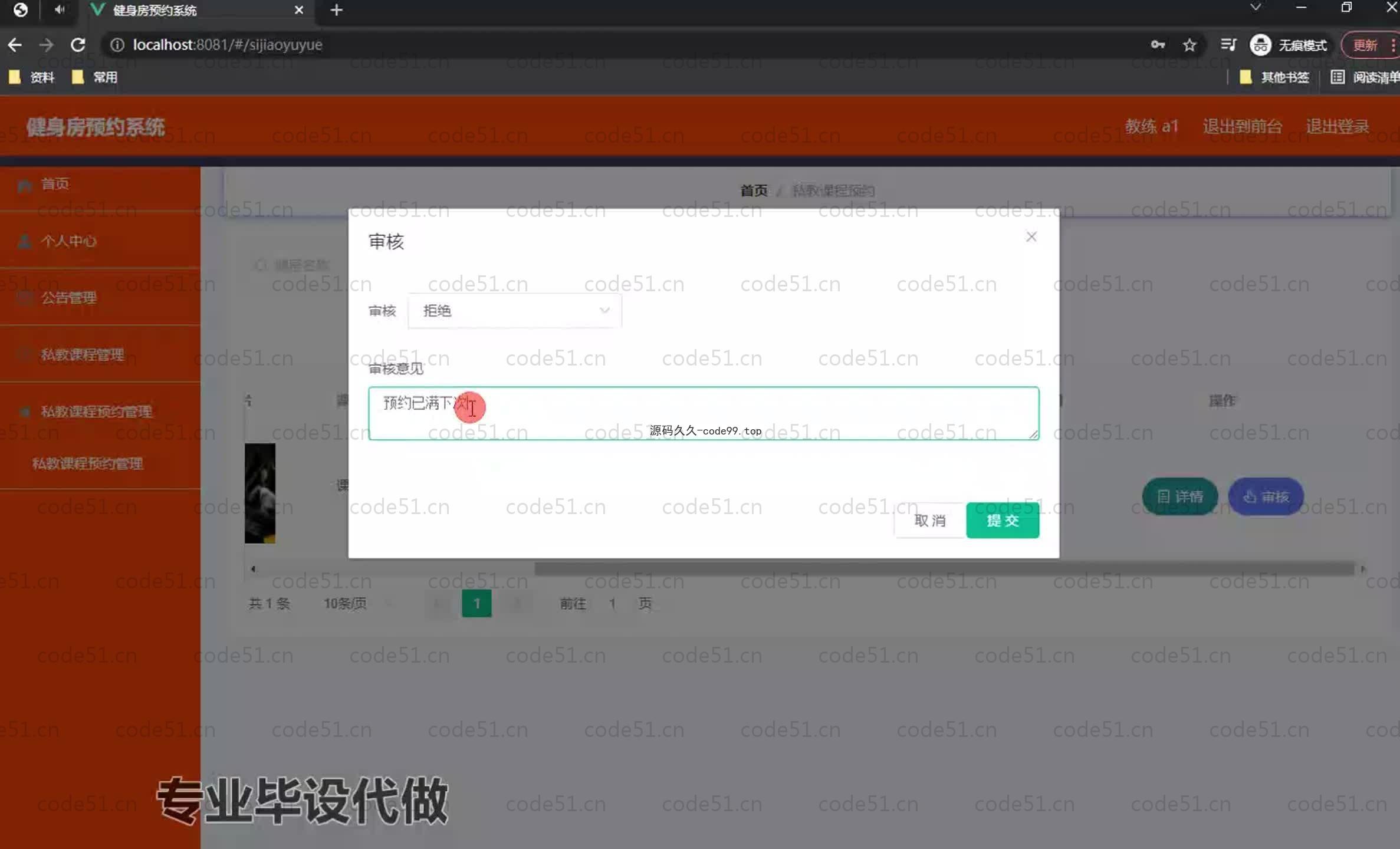Click the globe icon left of tabs
The height and width of the screenshot is (849, 1400).
[x=21, y=9]
